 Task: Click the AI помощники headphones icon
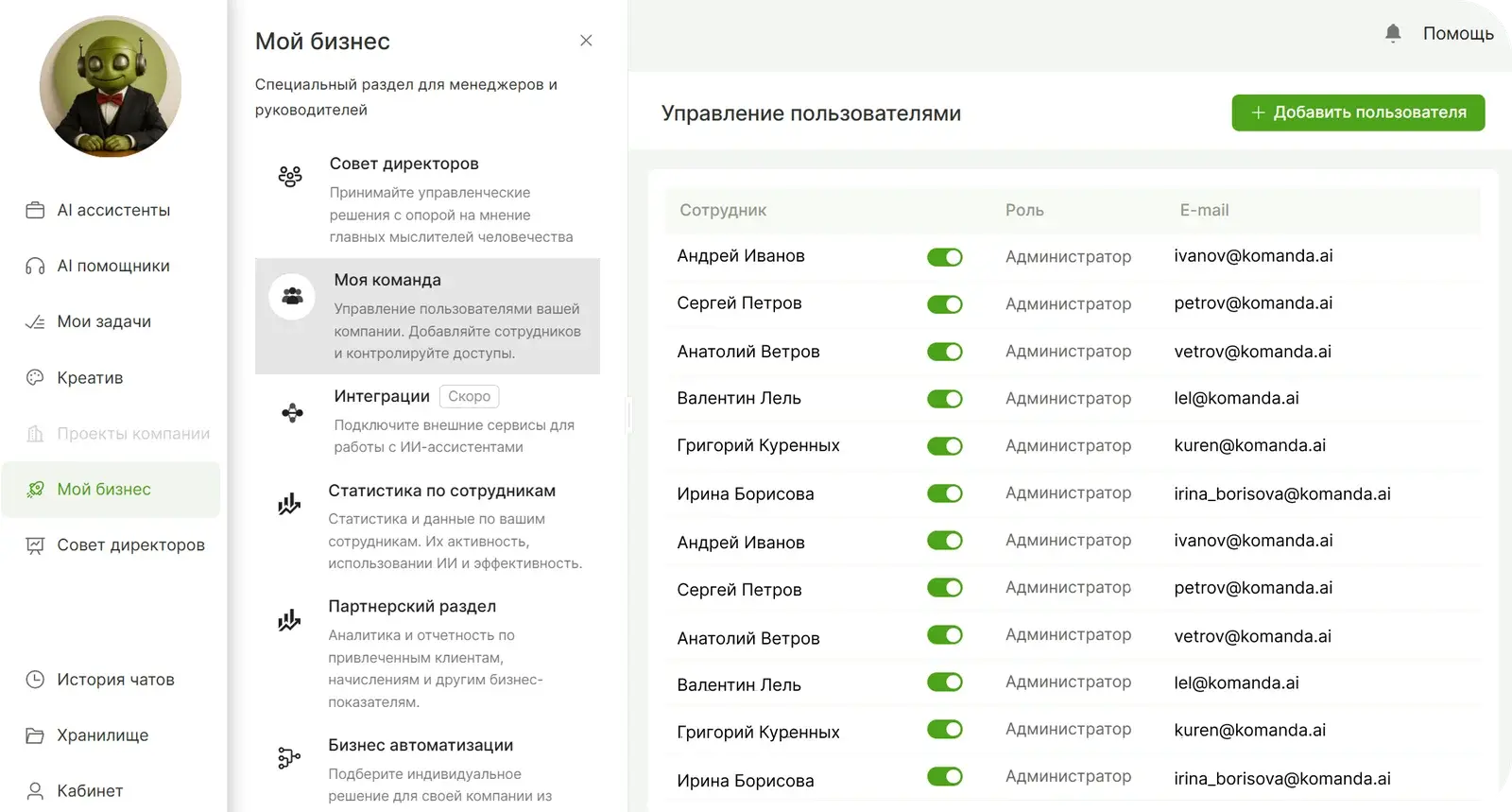[35, 266]
